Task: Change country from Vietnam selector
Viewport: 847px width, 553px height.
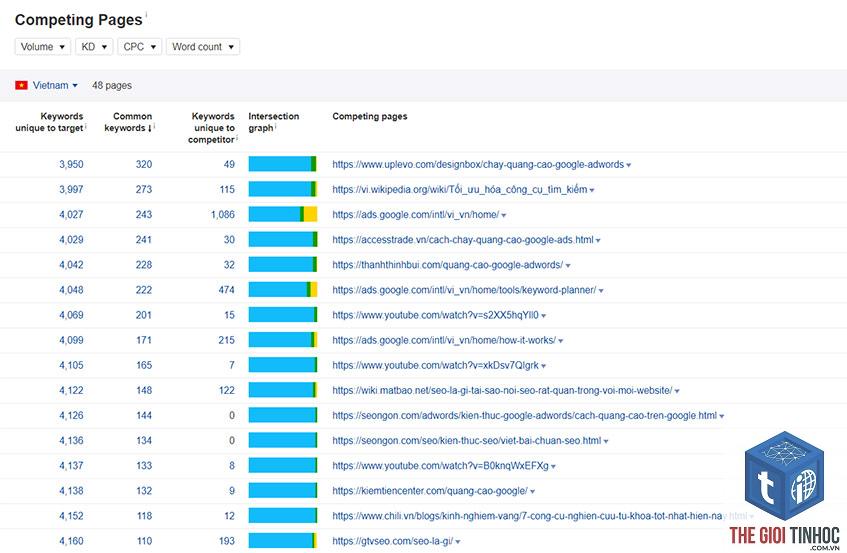Action: coord(55,85)
